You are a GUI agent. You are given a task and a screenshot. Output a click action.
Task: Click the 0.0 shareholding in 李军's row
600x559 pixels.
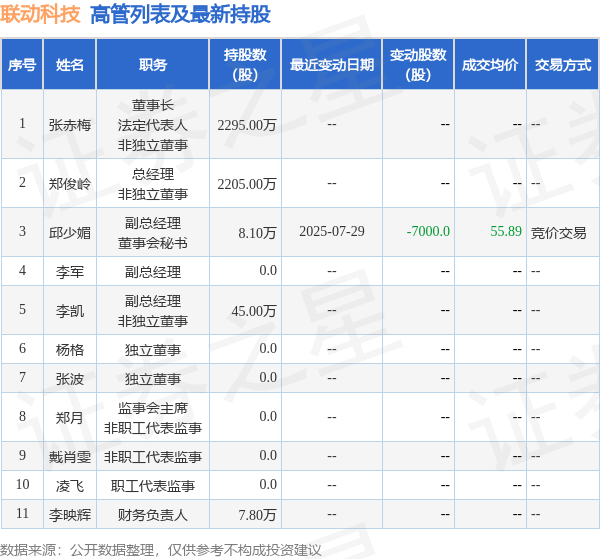click(x=268, y=271)
